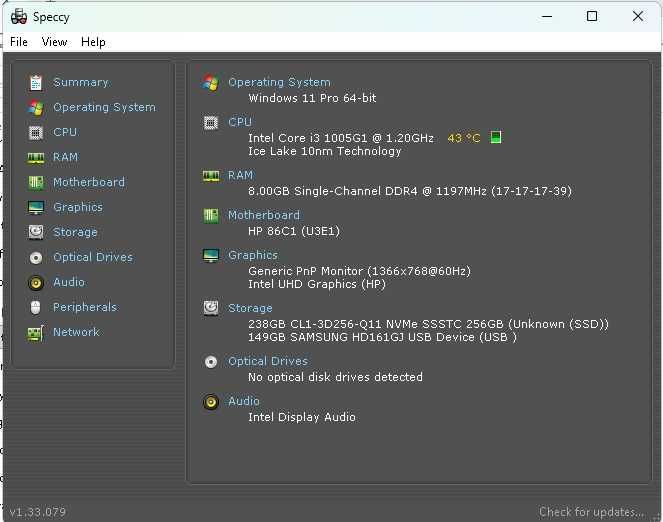
Task: Click the 43 °C CPU temperature value
Action: coord(464,138)
